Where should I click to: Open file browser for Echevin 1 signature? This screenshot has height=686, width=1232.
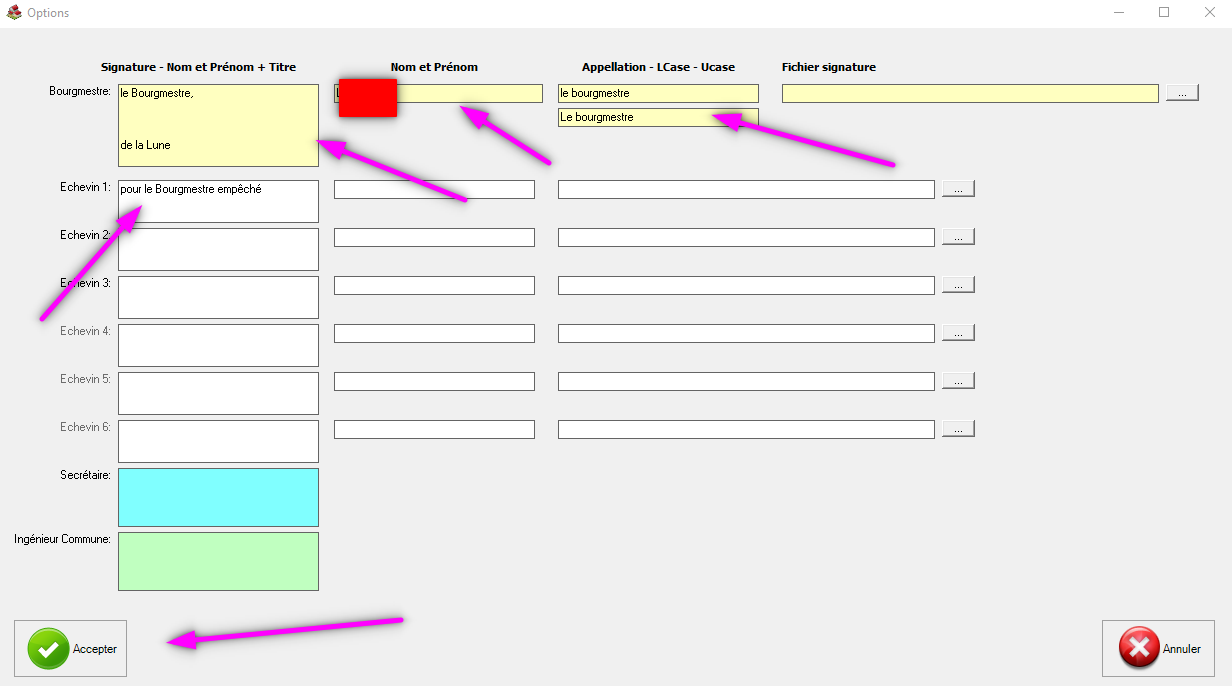[957, 189]
